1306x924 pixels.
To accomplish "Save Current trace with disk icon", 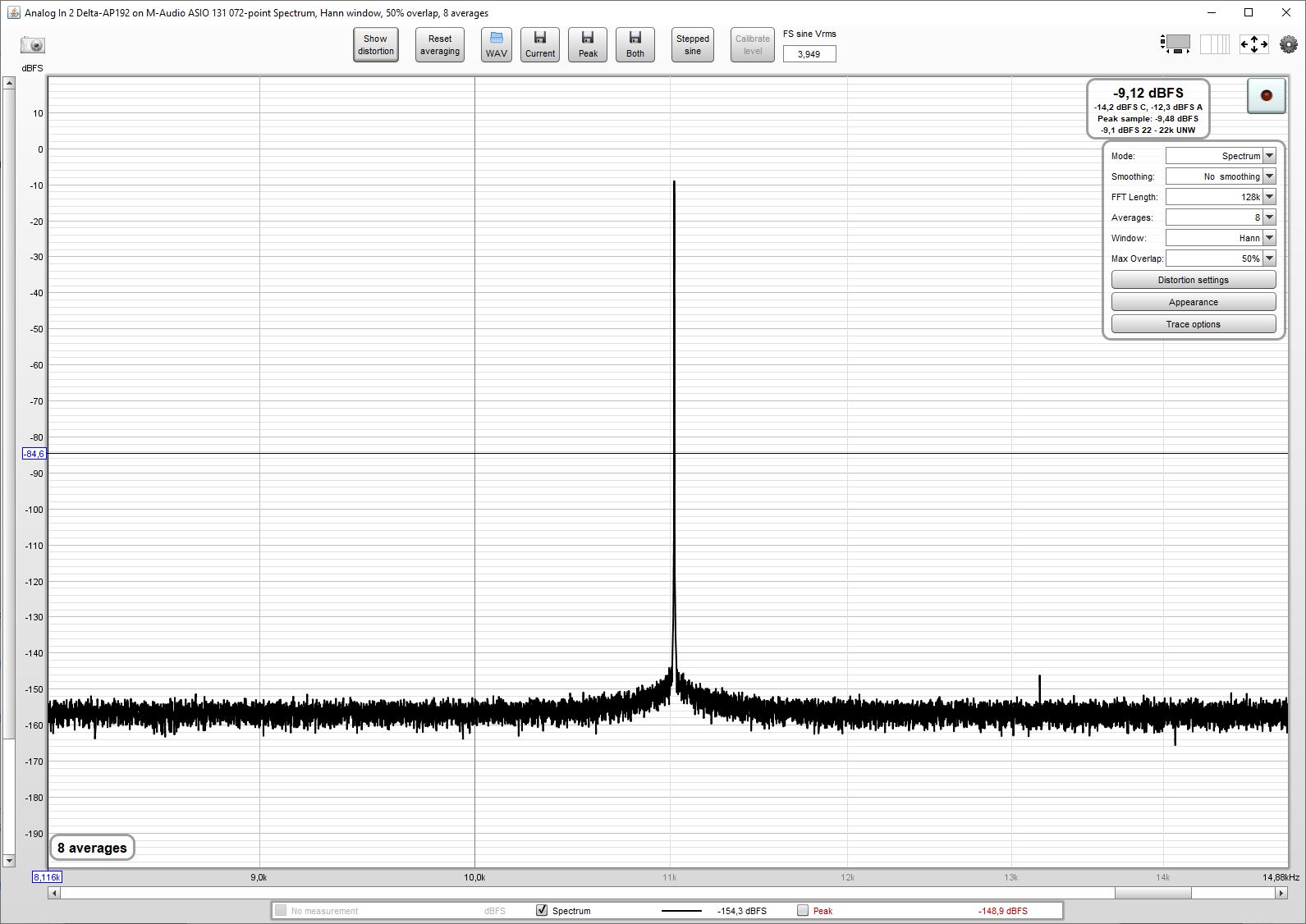I will (540, 44).
